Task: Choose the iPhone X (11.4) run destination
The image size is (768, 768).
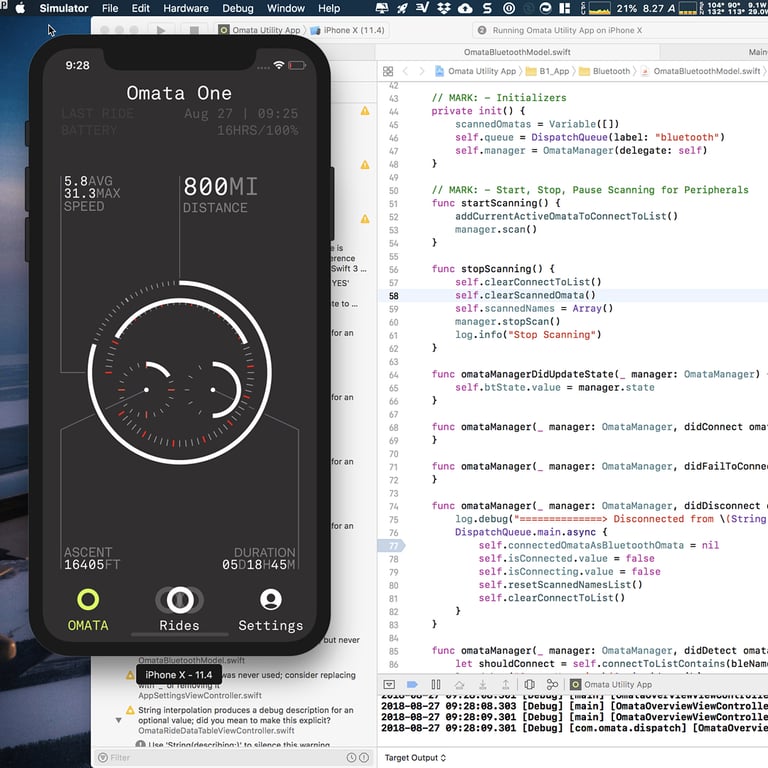Action: [x=347, y=30]
